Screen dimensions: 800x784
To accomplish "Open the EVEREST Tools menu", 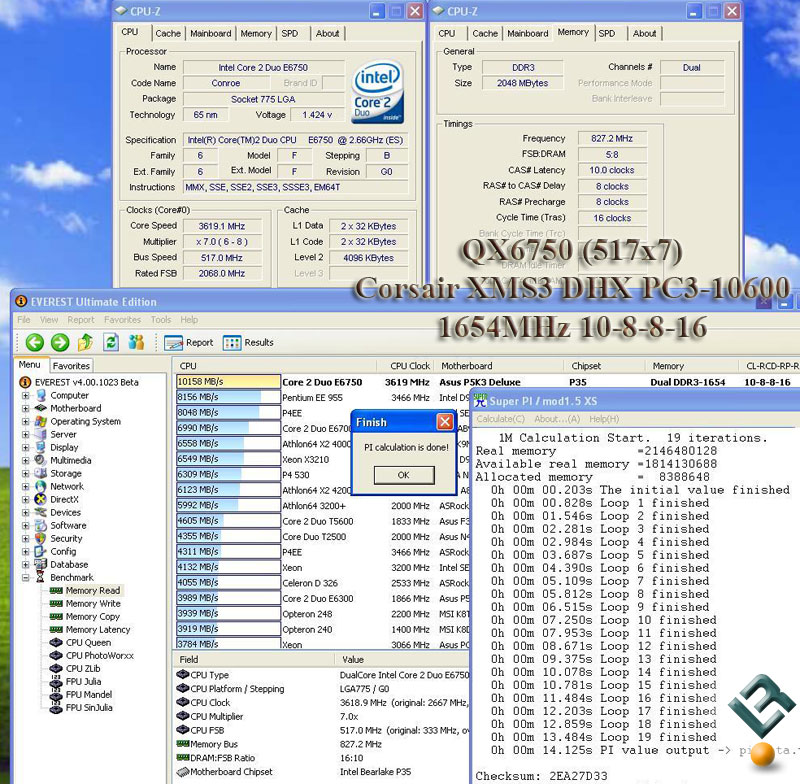I will [161, 320].
